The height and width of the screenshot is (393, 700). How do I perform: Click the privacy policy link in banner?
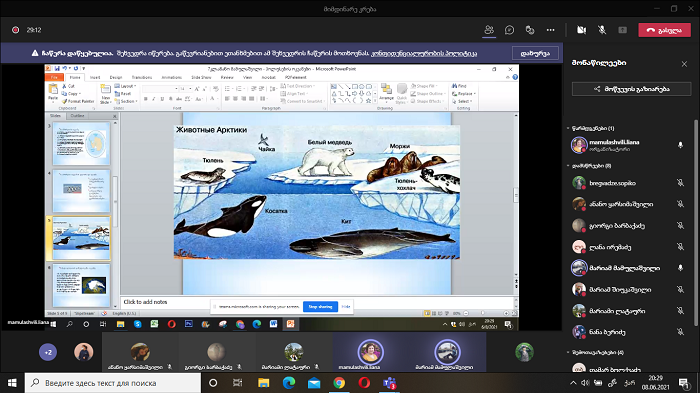coord(424,53)
